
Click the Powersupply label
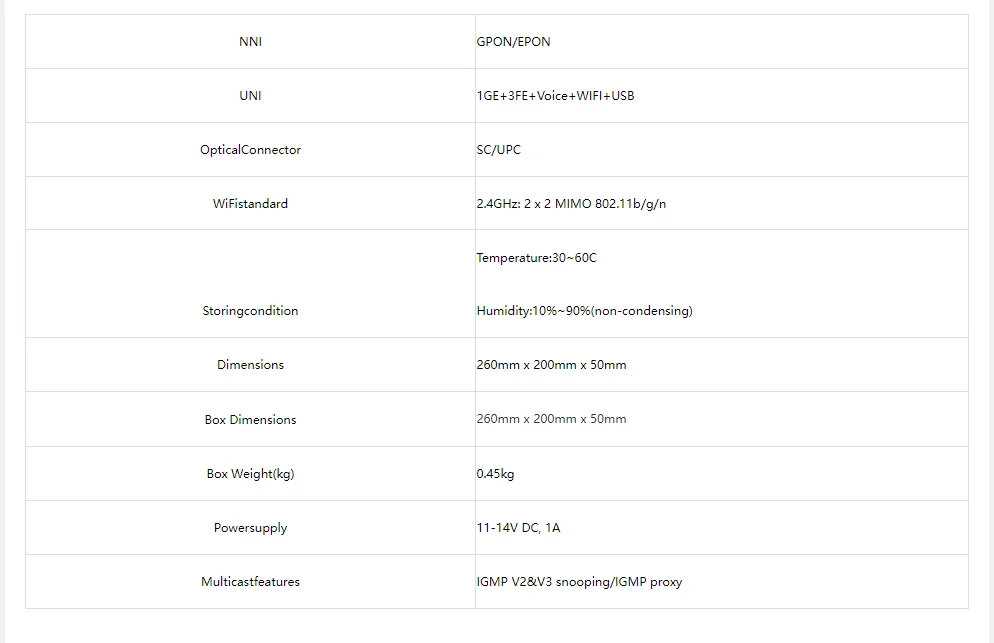coord(250,528)
